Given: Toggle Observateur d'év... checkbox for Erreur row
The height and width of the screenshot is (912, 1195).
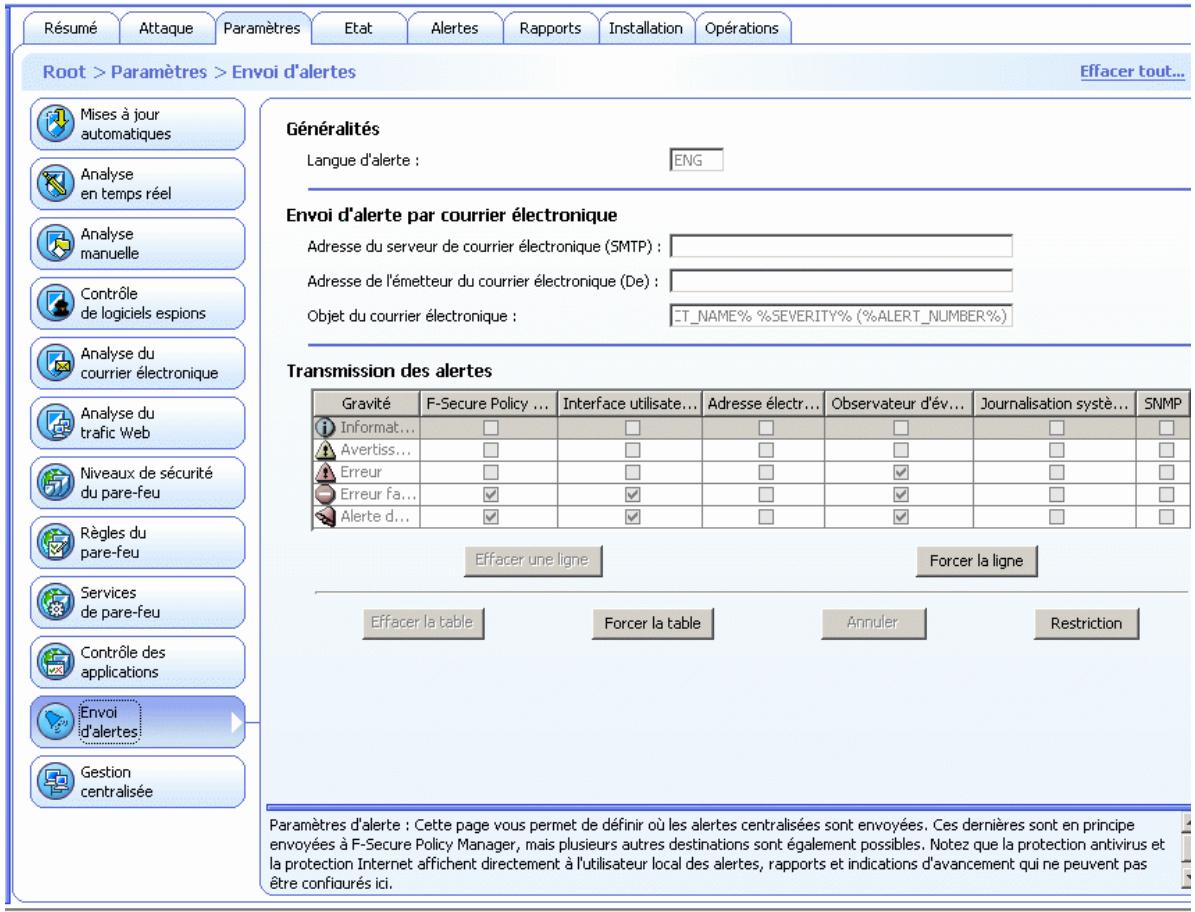Looking at the screenshot, I should 901,472.
